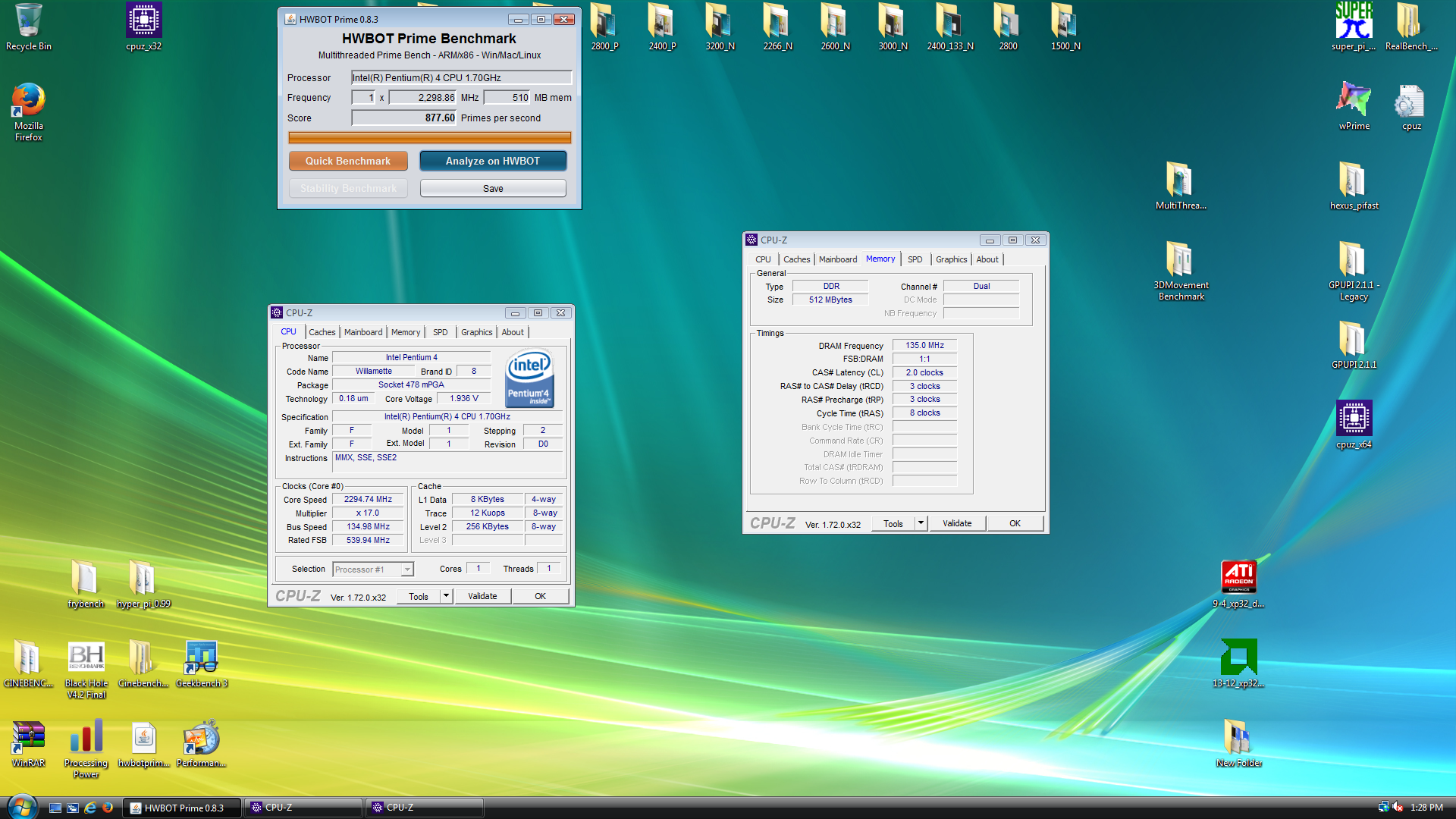The image size is (1456, 819).
Task: Click Validate in left CPU-Z window
Action: [482, 596]
